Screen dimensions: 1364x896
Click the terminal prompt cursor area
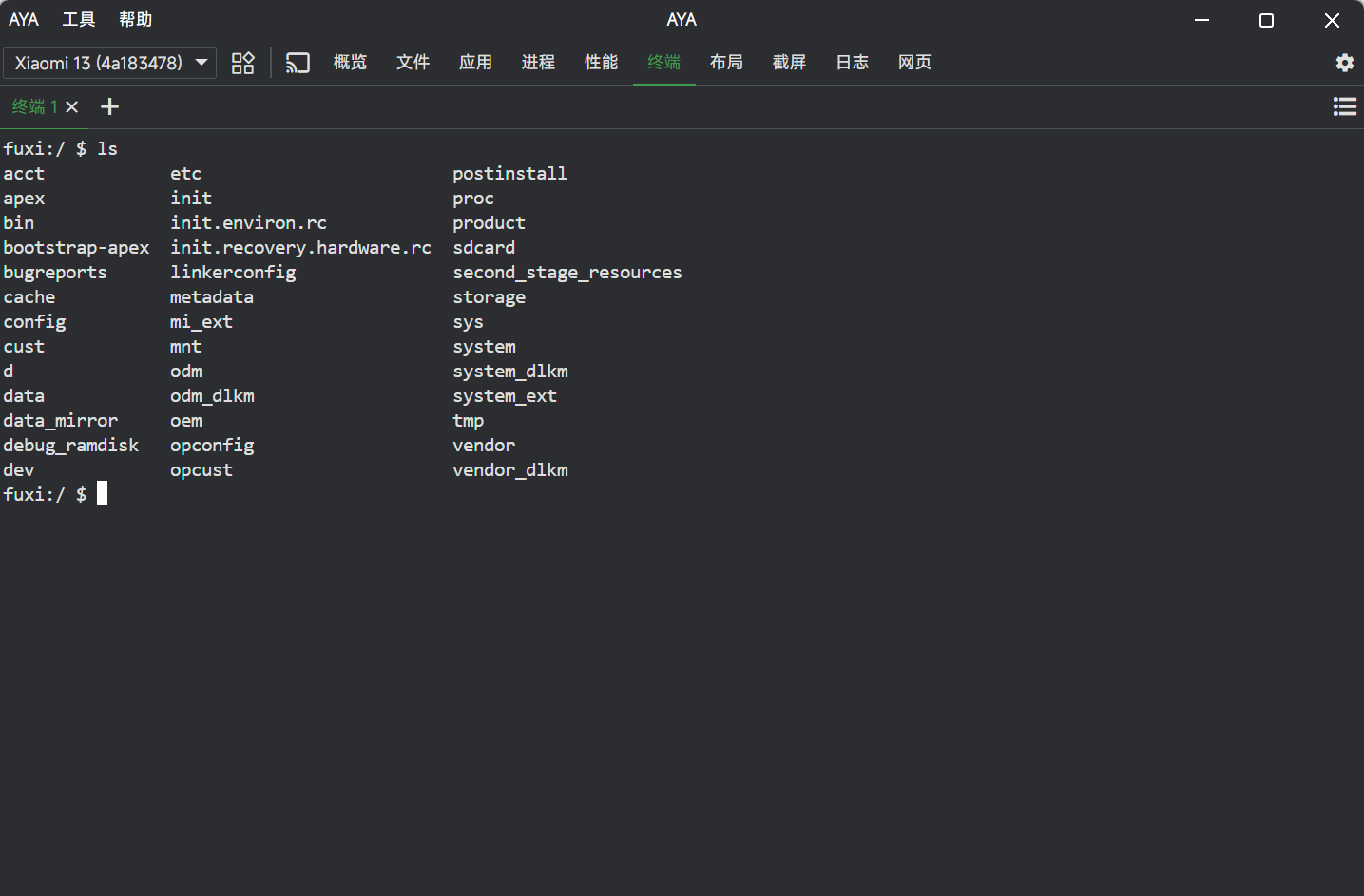click(103, 494)
